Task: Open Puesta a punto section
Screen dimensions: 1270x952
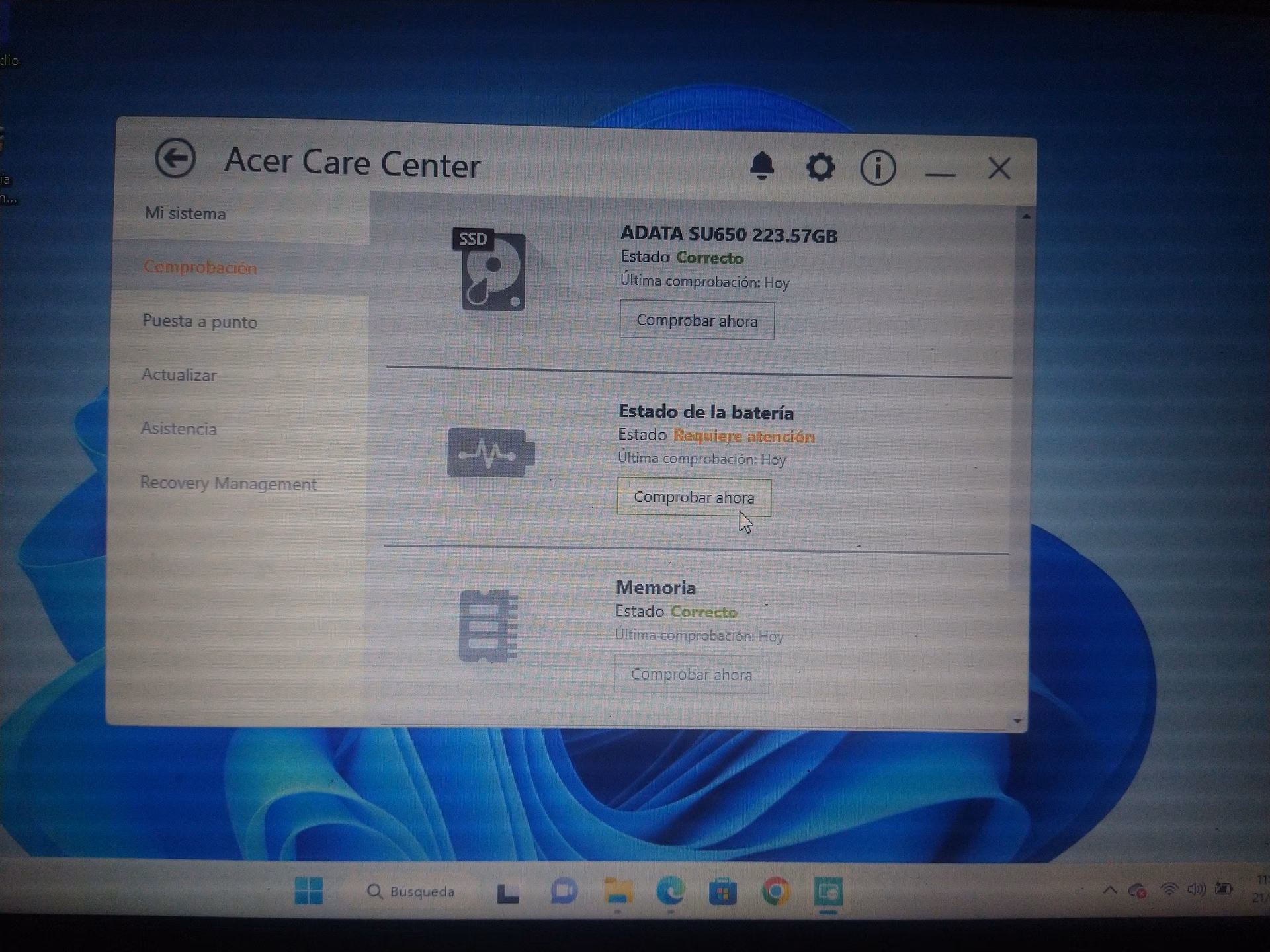Action: (200, 321)
